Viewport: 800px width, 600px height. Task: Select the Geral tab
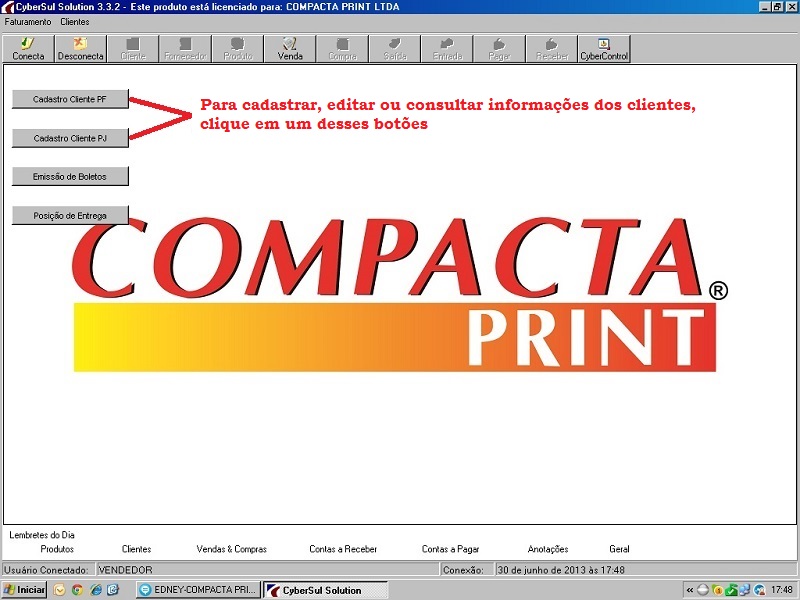point(619,549)
